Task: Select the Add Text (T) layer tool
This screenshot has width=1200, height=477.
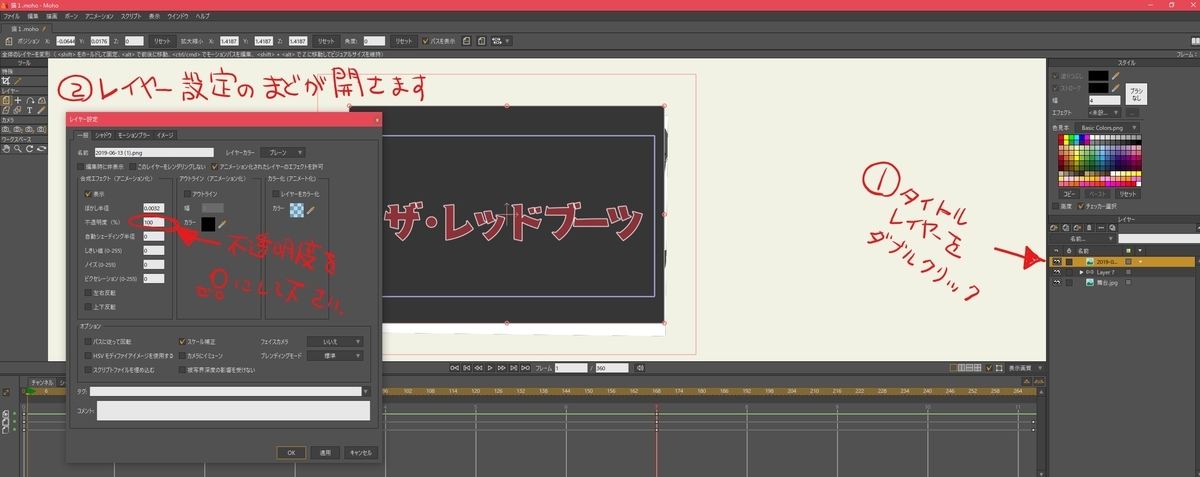Action: tap(30, 110)
